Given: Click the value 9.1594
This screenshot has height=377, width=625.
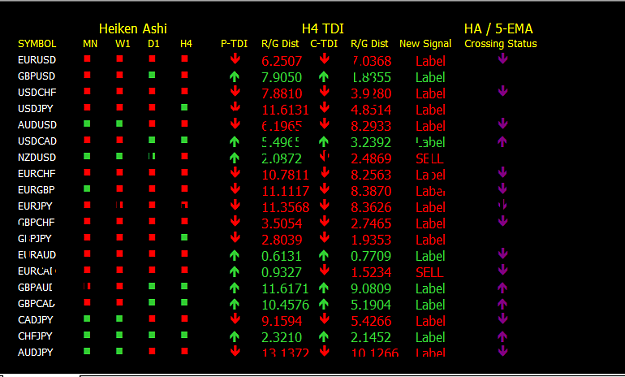Looking at the screenshot, I should (281, 321).
